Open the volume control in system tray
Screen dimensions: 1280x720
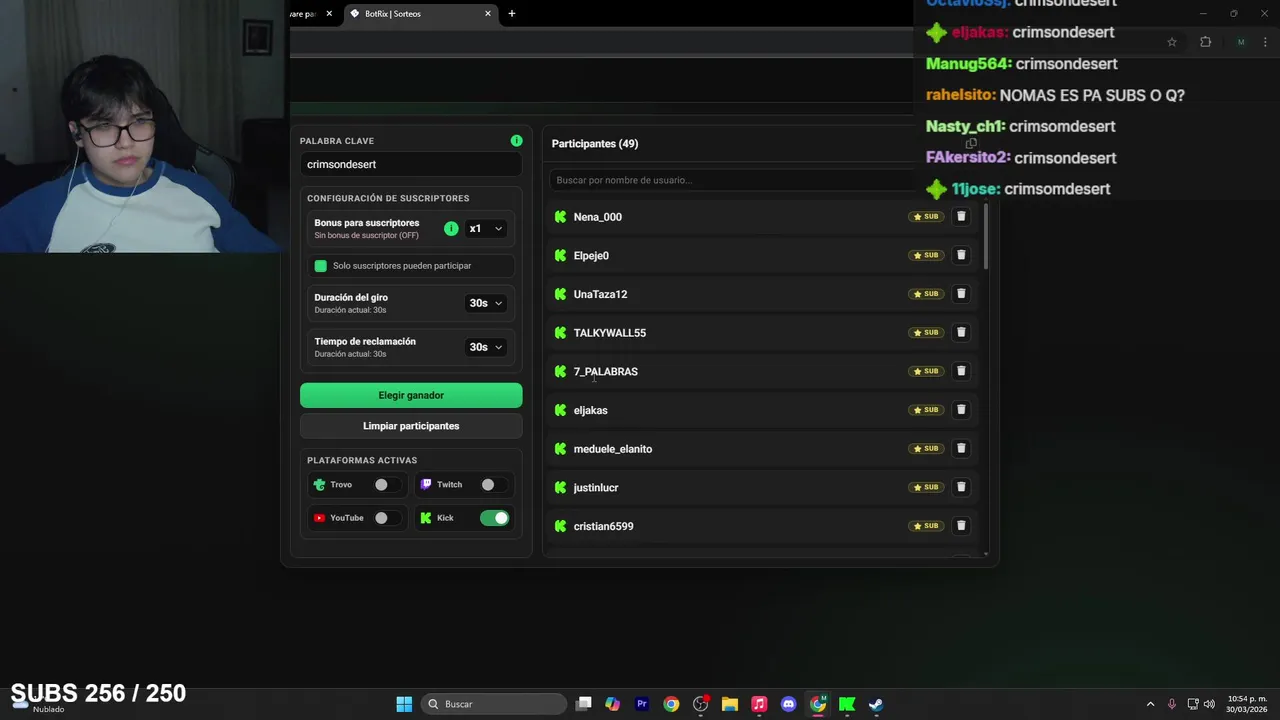(x=1209, y=704)
